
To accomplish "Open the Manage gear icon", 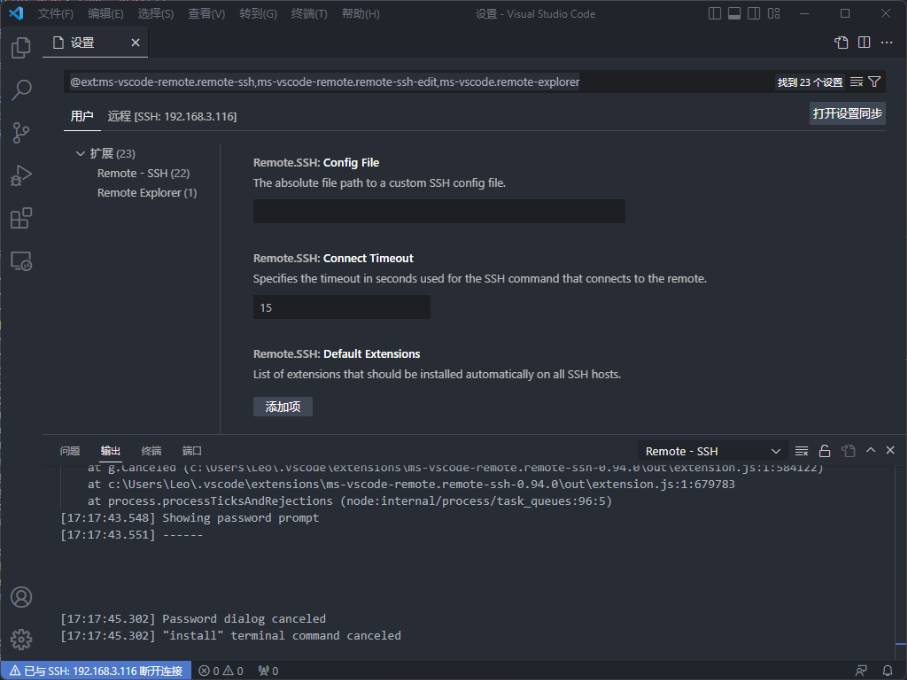I will 21,640.
